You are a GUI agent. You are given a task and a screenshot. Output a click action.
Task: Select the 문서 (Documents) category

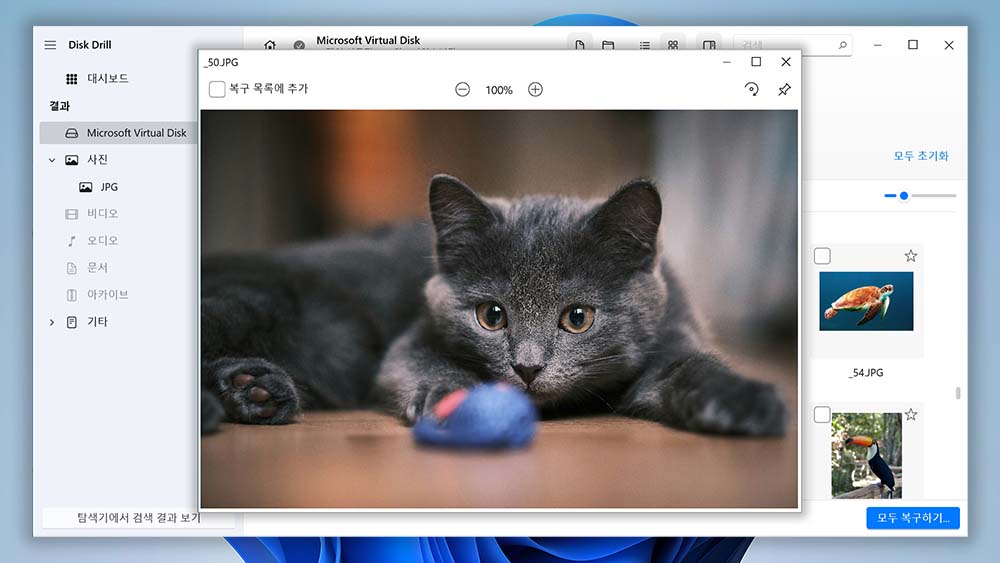pyautogui.click(x=97, y=267)
